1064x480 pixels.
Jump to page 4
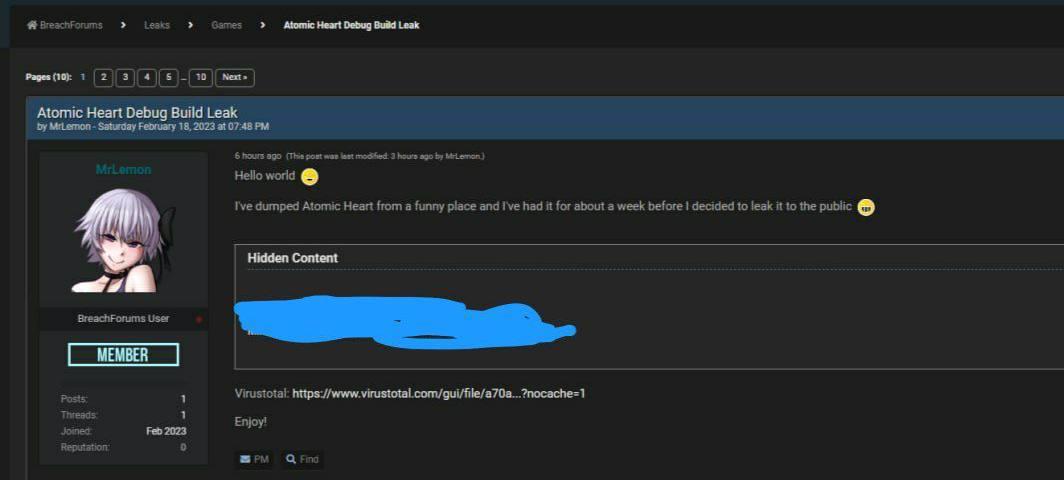coord(147,77)
